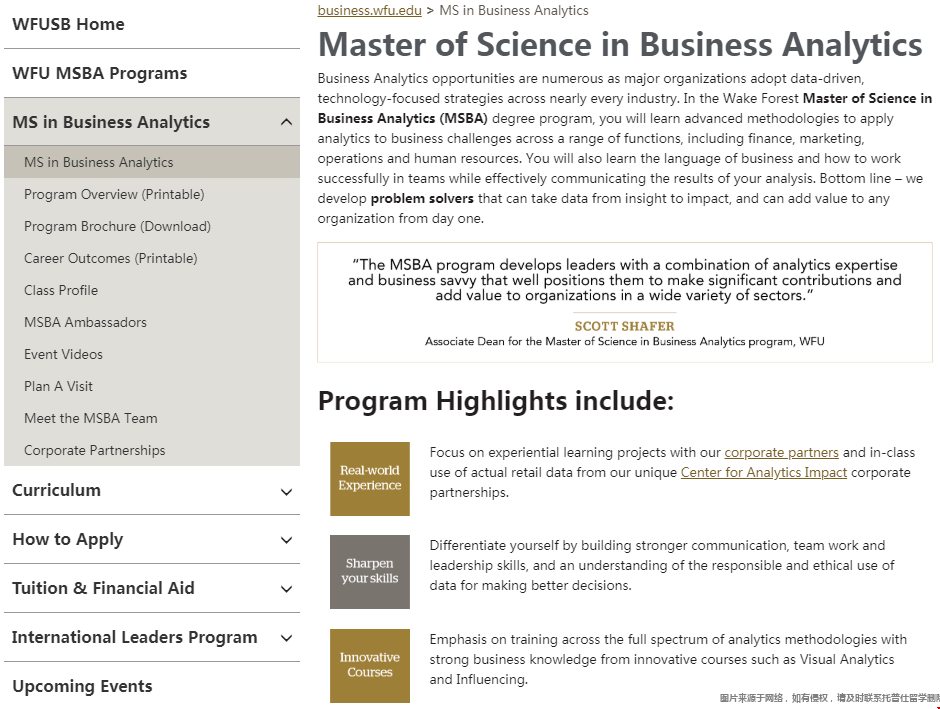Open the Sharpen your skills tile

[x=370, y=572]
